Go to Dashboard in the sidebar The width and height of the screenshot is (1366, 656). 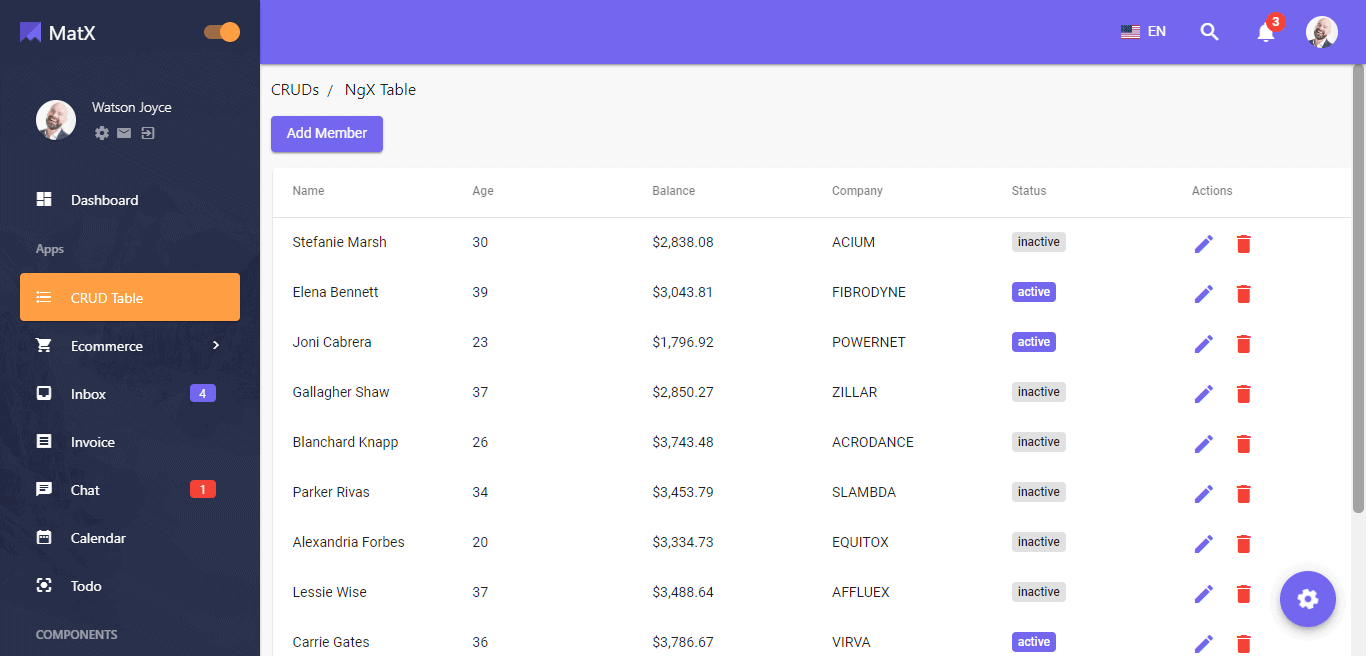[104, 200]
